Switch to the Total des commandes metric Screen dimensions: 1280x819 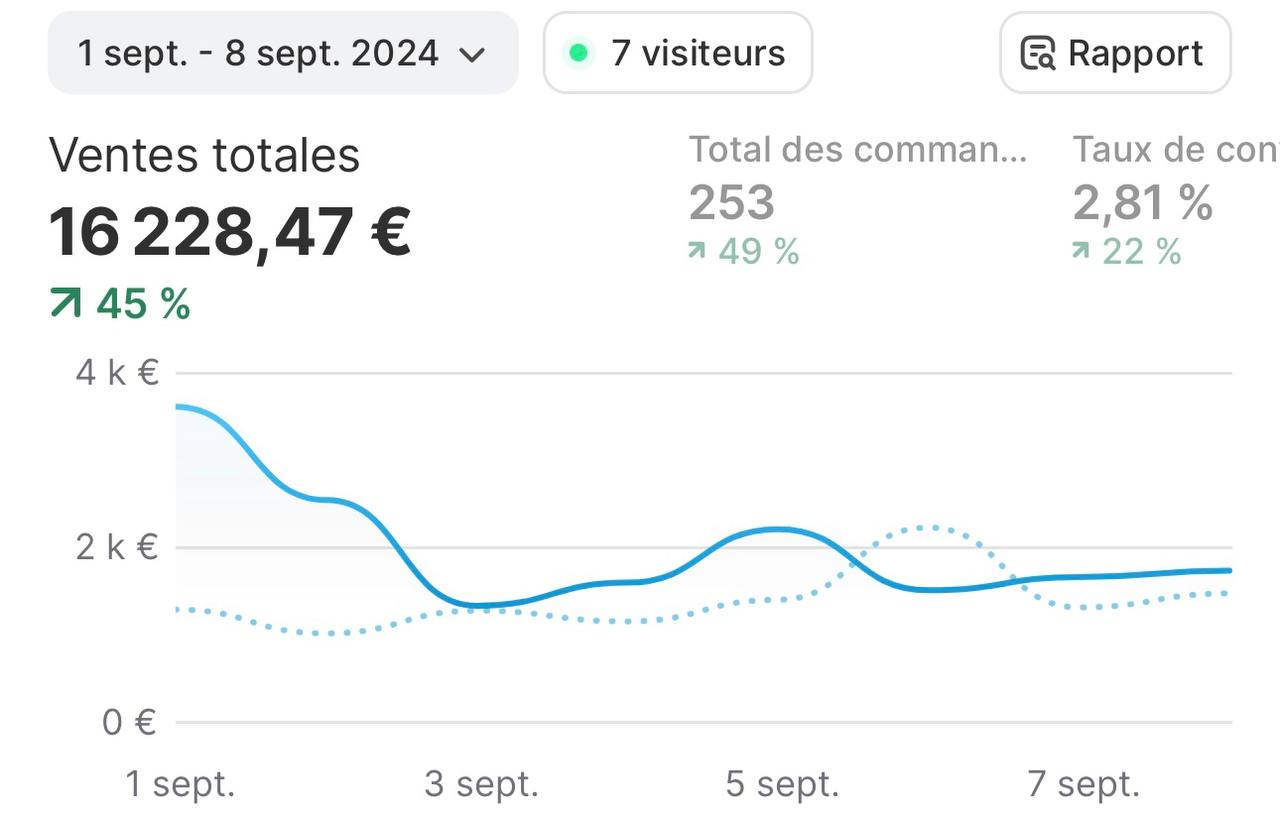tap(857, 150)
